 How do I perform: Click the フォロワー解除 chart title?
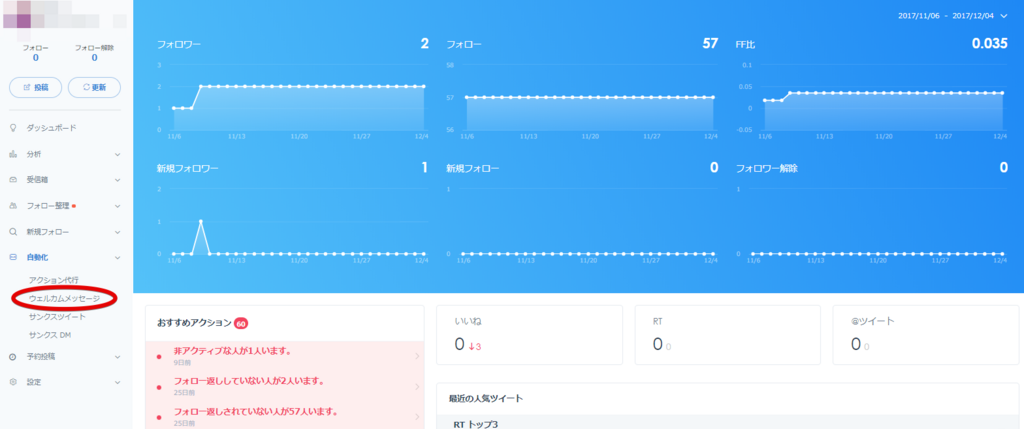[x=767, y=168]
